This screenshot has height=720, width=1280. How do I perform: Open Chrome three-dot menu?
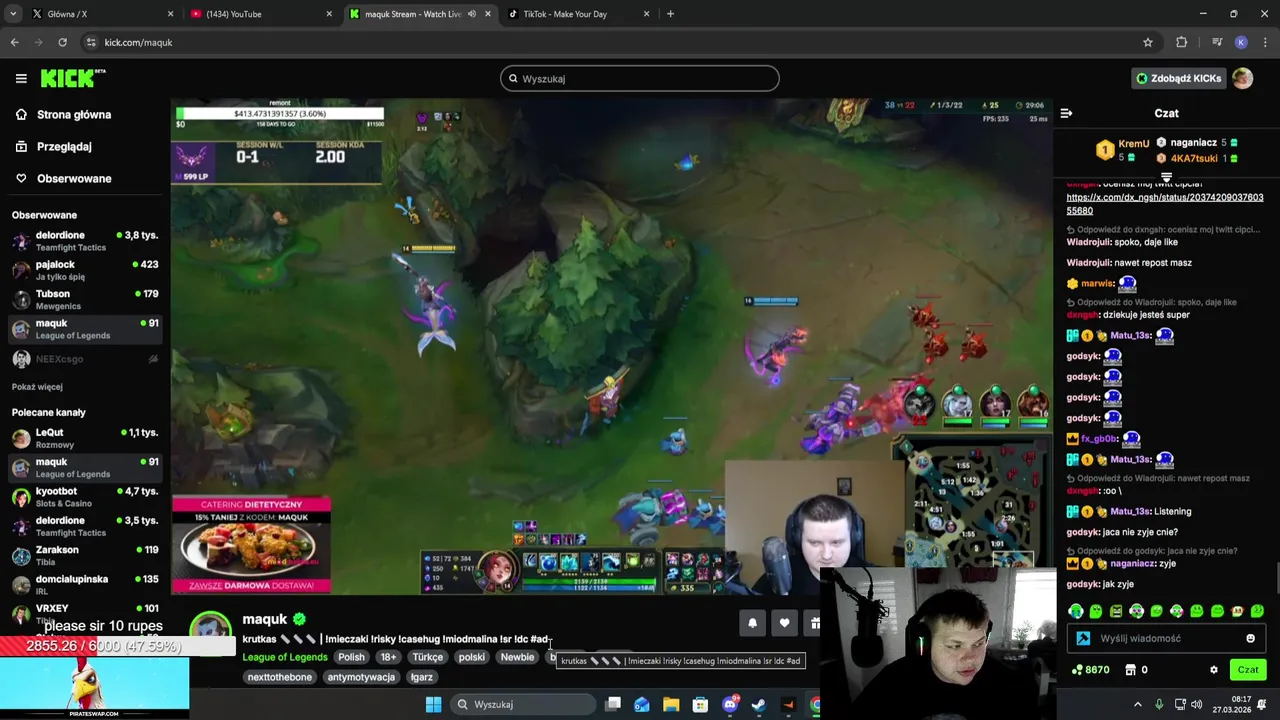[x=1266, y=42]
